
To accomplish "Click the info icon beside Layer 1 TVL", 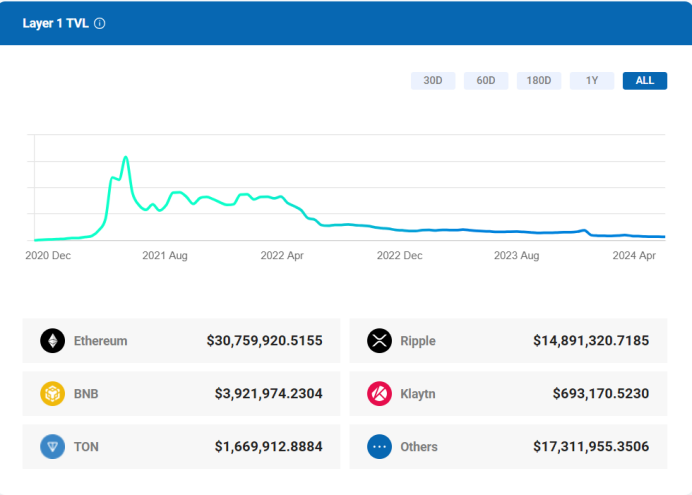I will [100, 23].
